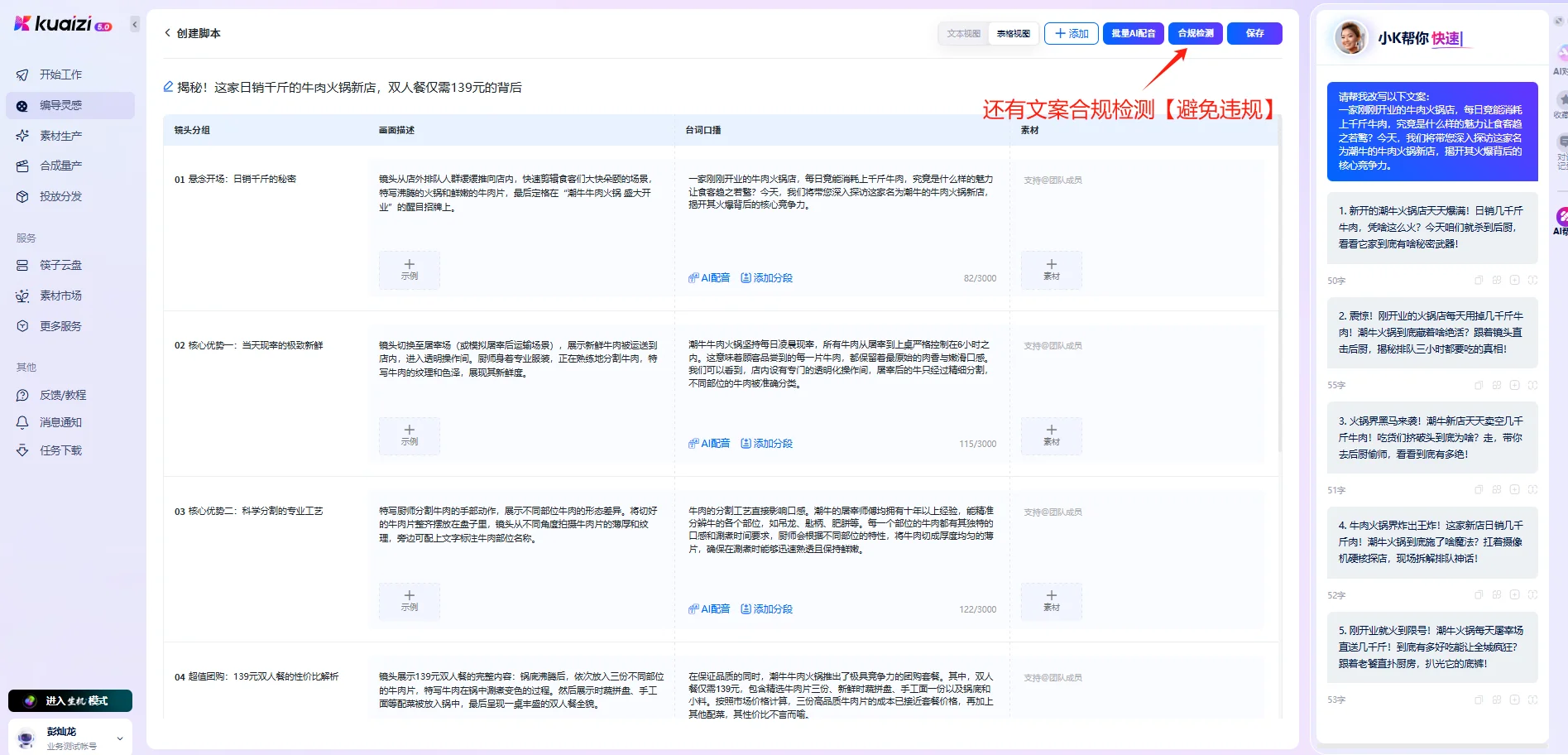This screenshot has width=1568, height=755.
Task: Click the expand icon under the 50字 suggestion
Action: pyautogui.click(x=1532, y=281)
